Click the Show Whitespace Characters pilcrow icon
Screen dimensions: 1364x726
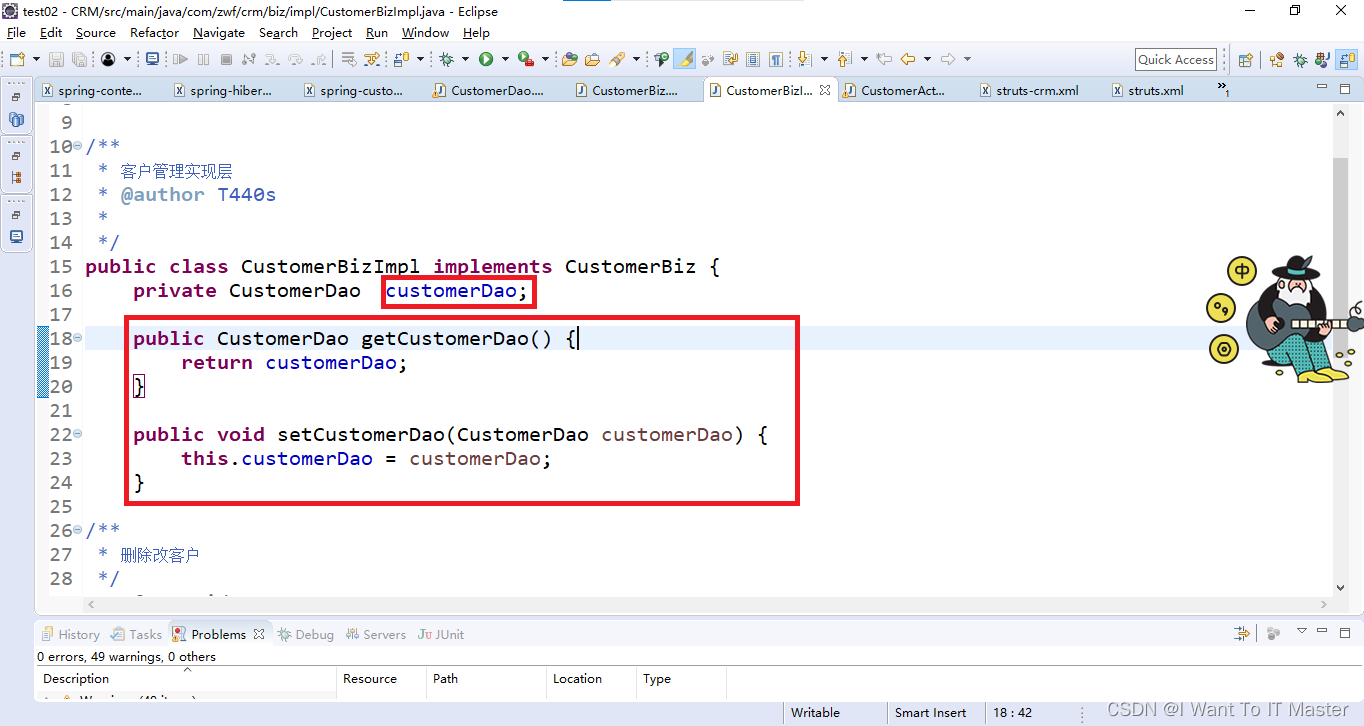[x=776, y=59]
